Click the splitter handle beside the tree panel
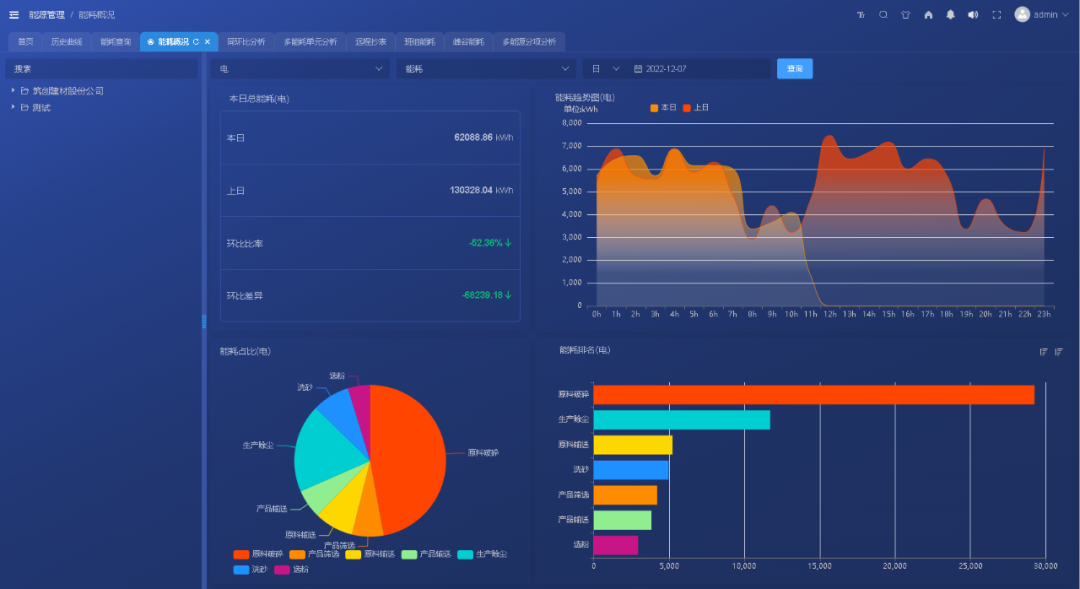The height and width of the screenshot is (589, 1080). point(204,321)
